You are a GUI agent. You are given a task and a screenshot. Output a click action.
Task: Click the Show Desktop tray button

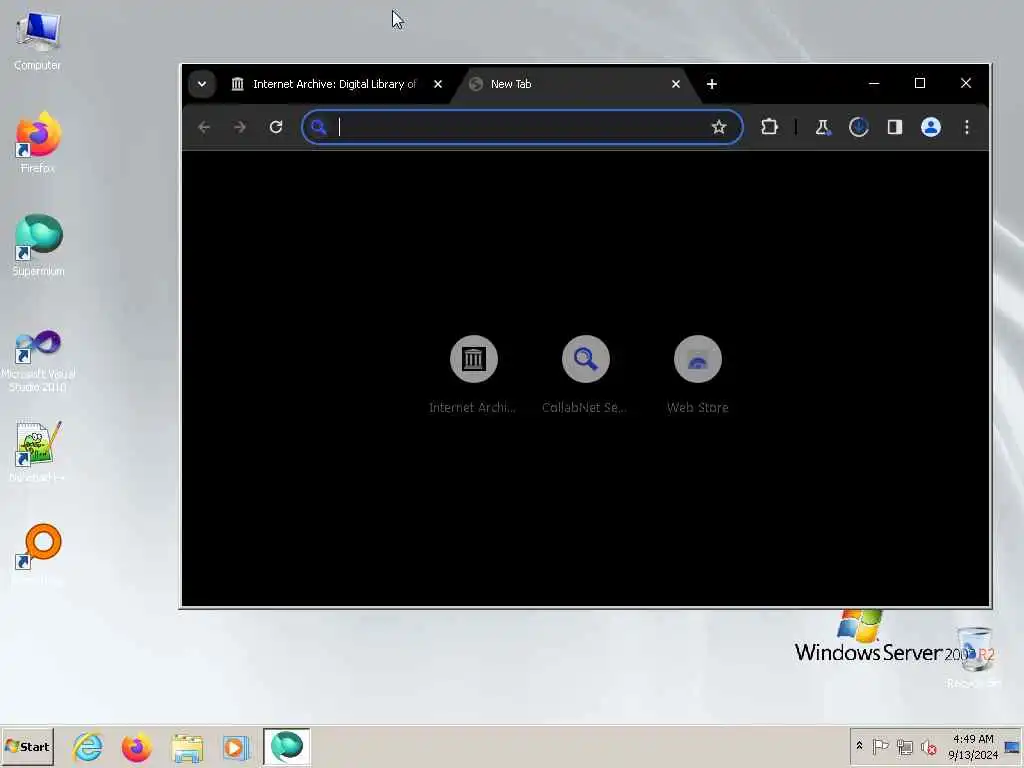click(1013, 746)
